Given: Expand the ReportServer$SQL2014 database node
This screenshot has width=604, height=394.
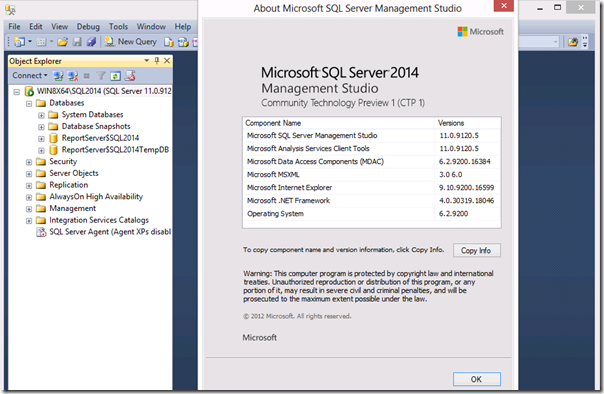Looking at the screenshot, I should [41, 139].
